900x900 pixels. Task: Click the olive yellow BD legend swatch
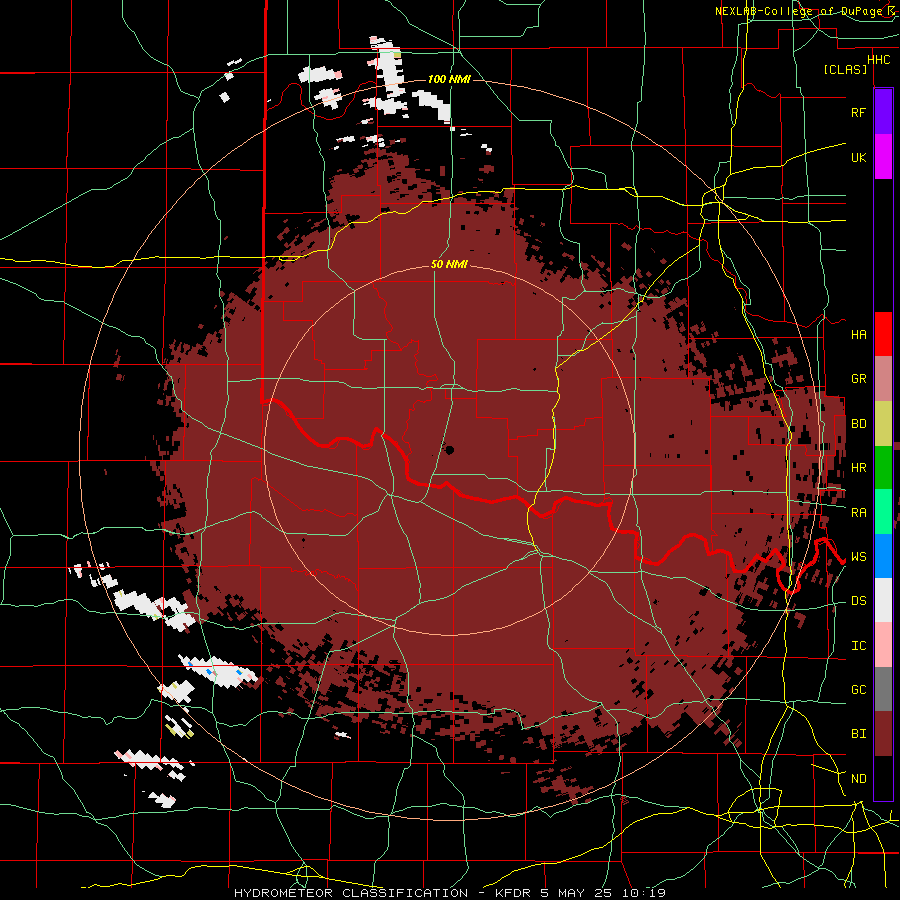tap(883, 423)
